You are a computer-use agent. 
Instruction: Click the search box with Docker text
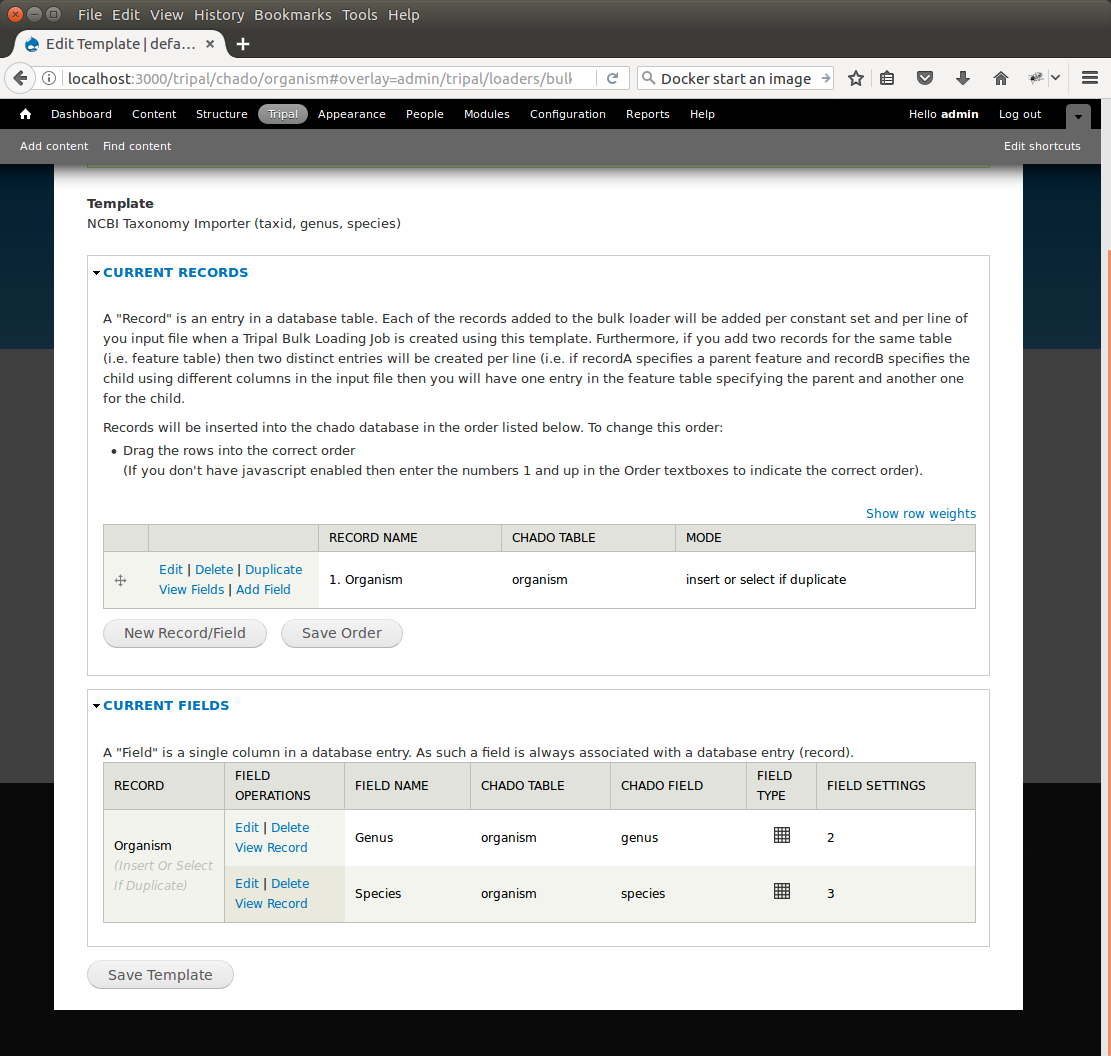click(x=735, y=78)
